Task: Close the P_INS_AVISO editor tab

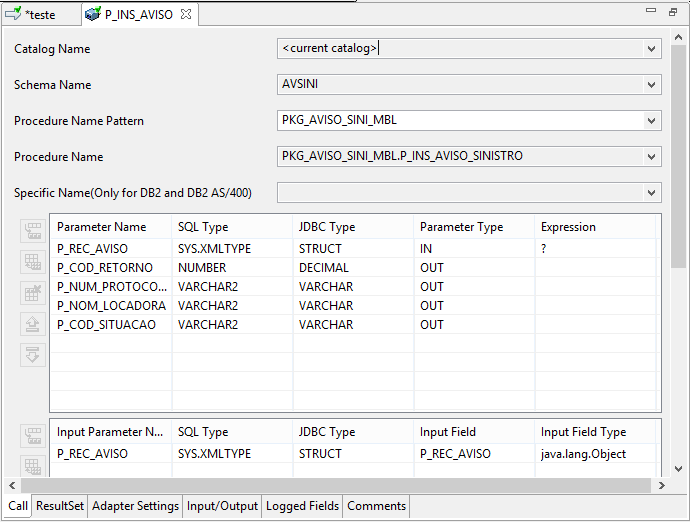Action: (186, 15)
